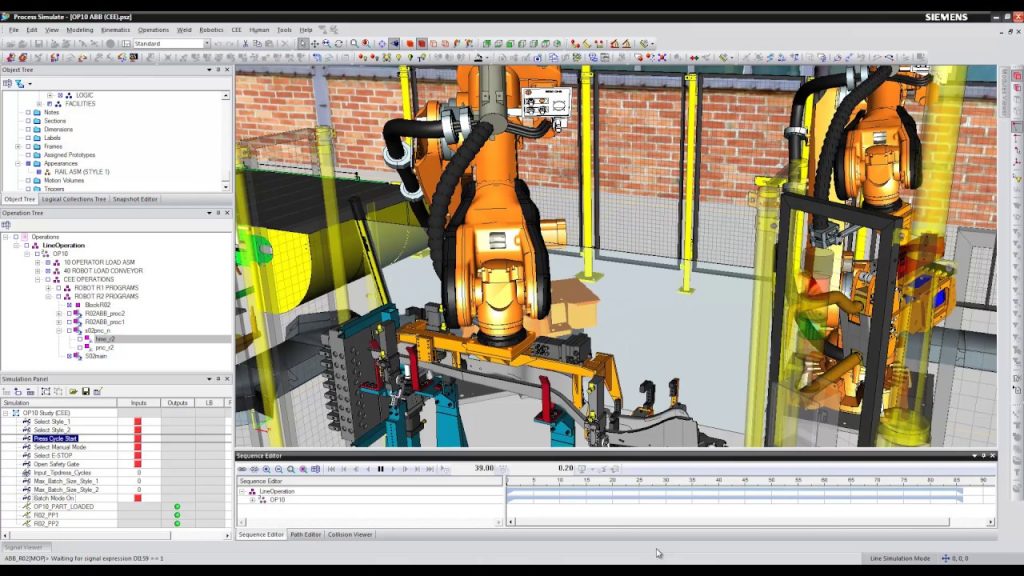The image size is (1024, 576).
Task: Open a stored study via Simulation Panel folder icon
Action: [x=73, y=392]
